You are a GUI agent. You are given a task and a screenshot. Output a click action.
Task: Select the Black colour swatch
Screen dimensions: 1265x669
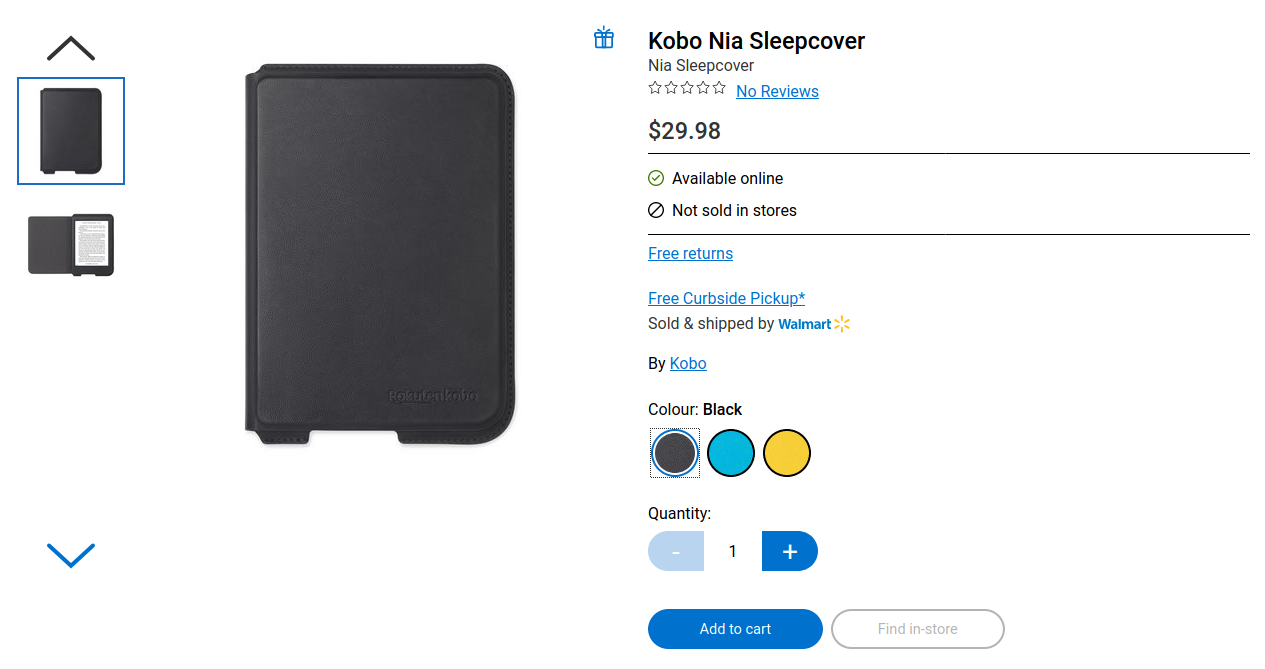pyautogui.click(x=675, y=453)
